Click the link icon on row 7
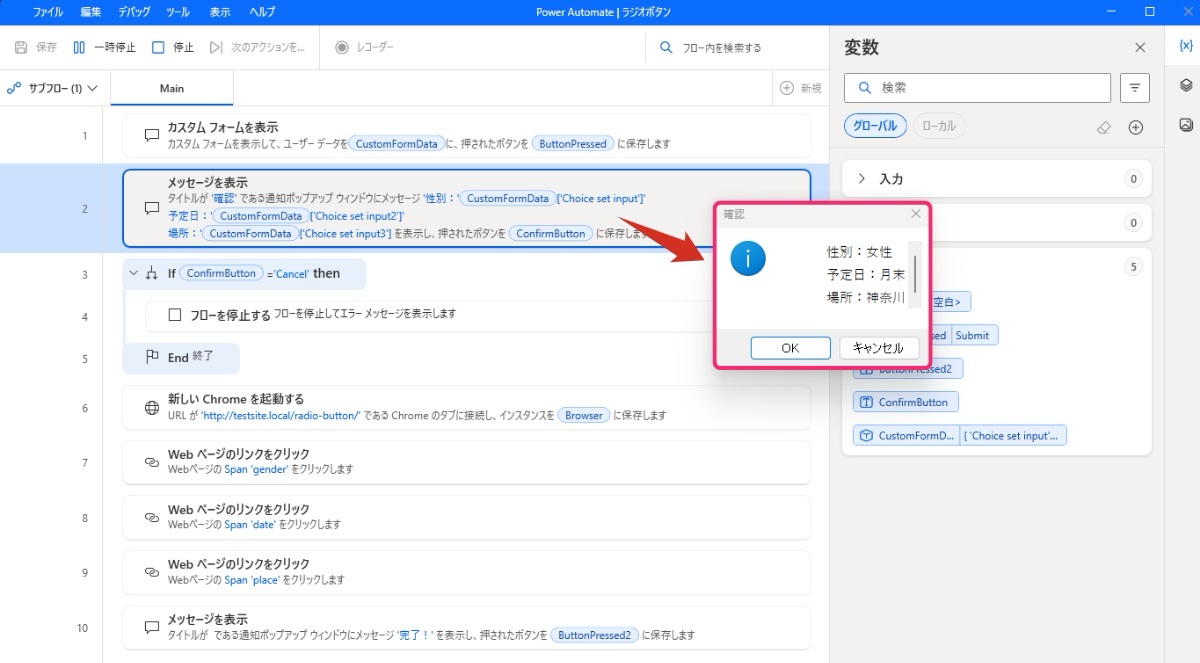 [x=152, y=463]
